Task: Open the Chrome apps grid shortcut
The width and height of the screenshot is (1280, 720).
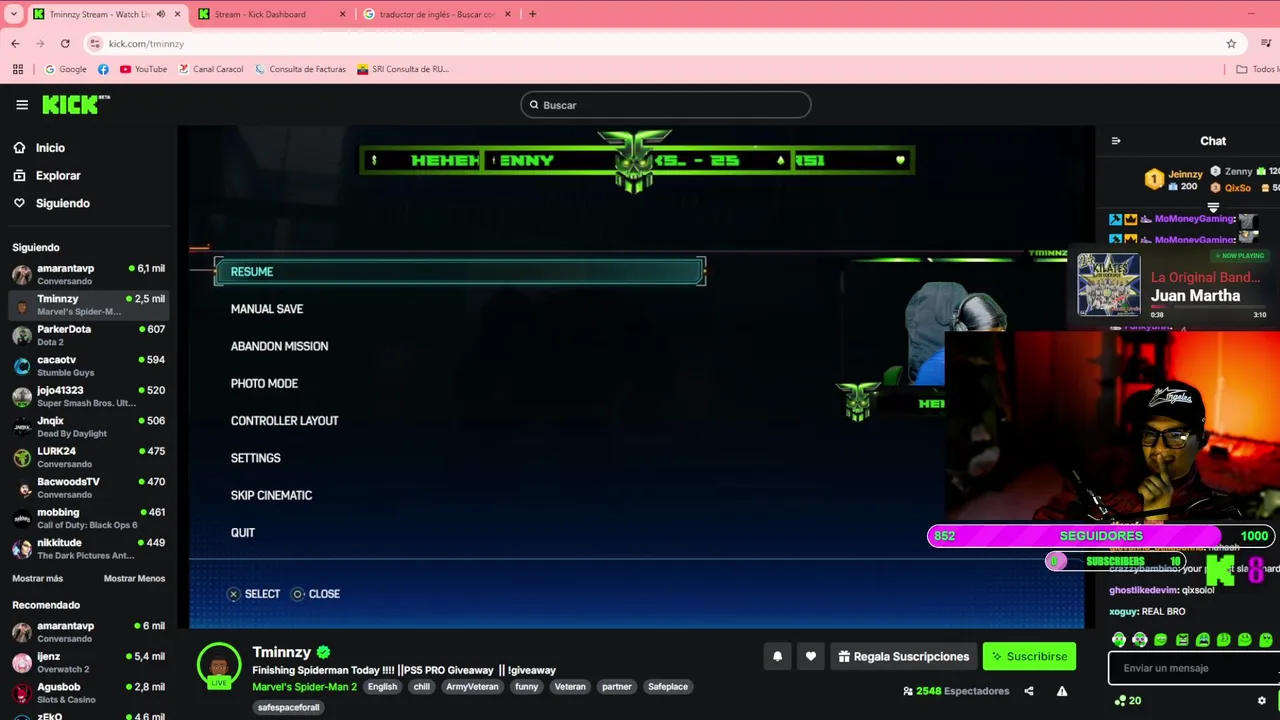Action: 18,69
